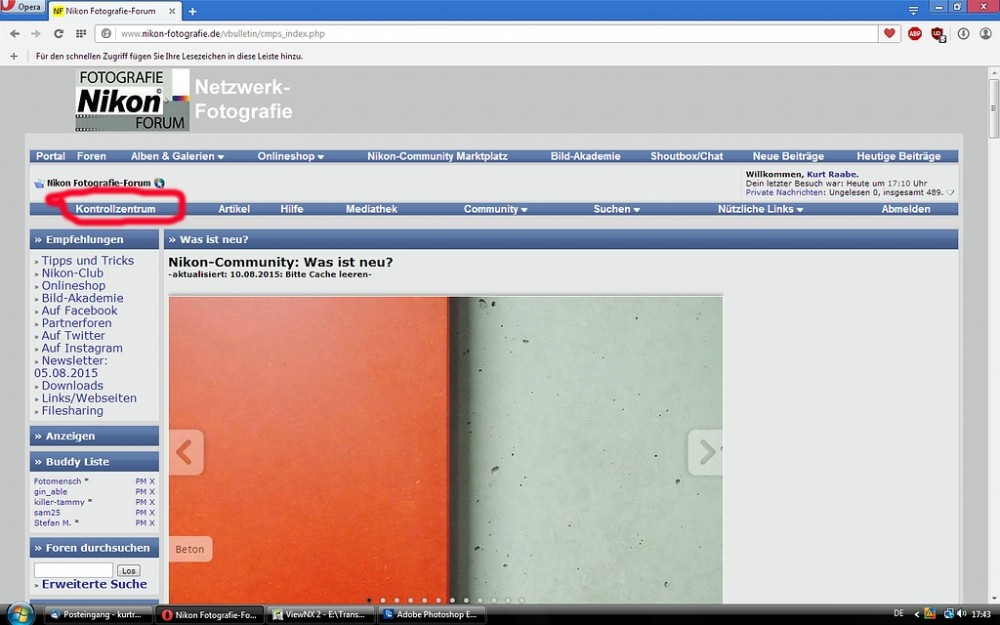Remove sam25 from buddy list

tap(152, 513)
